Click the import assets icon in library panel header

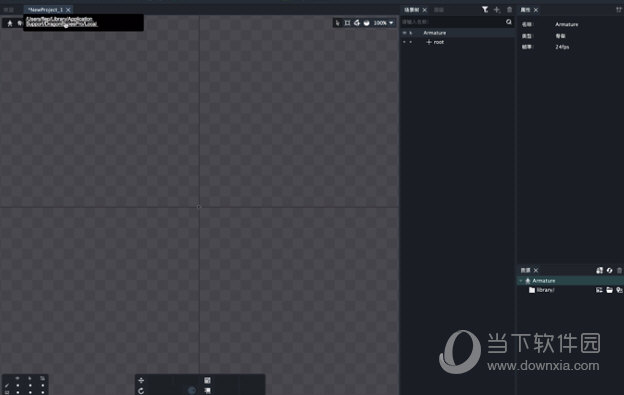(x=599, y=270)
